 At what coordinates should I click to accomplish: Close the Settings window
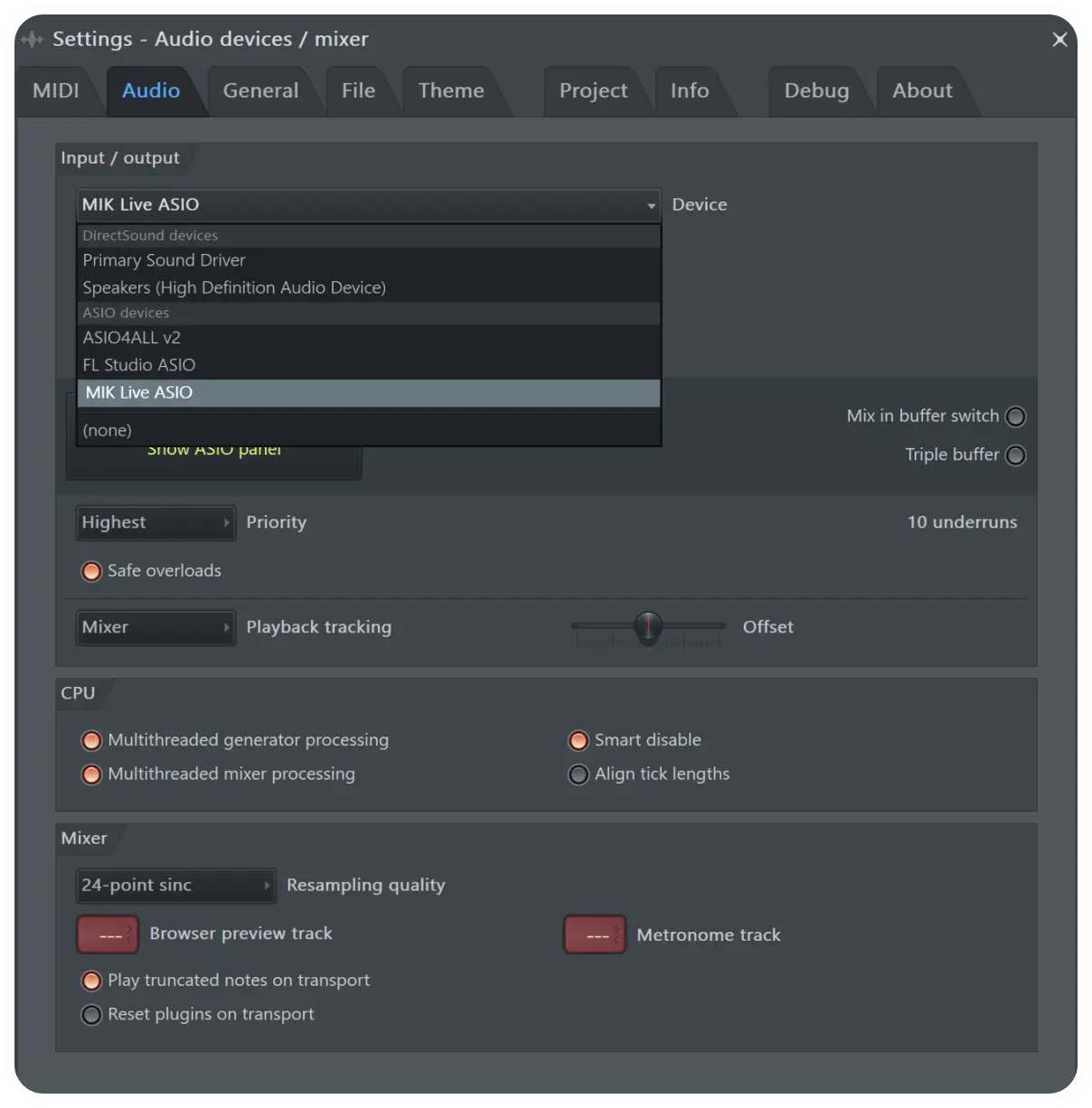[1059, 40]
